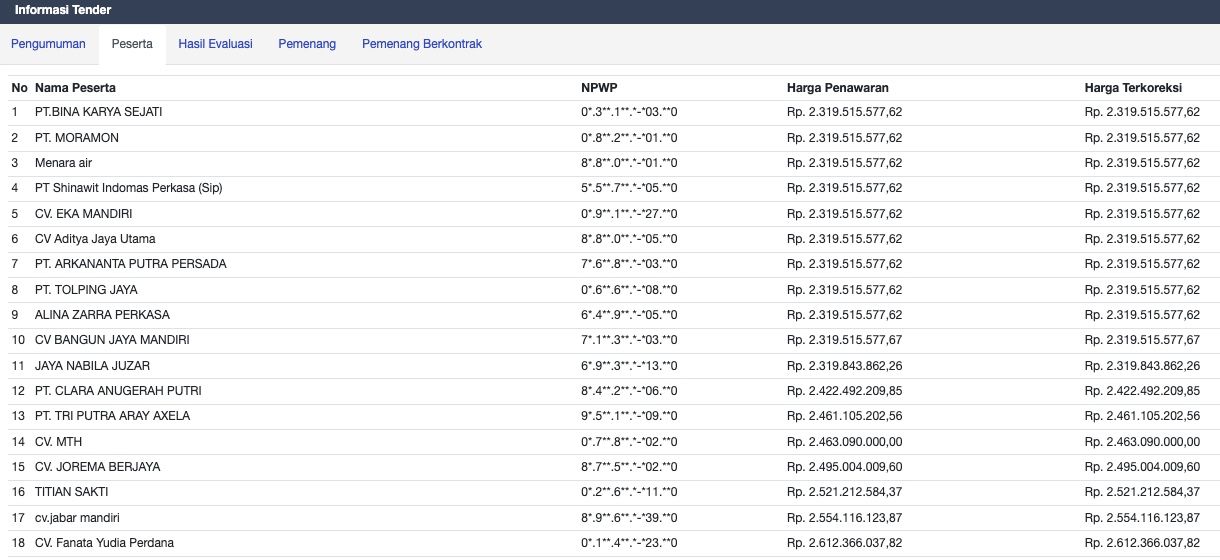
Task: Click CV. Fanata Yudia Perdana name
Action: click(104, 543)
